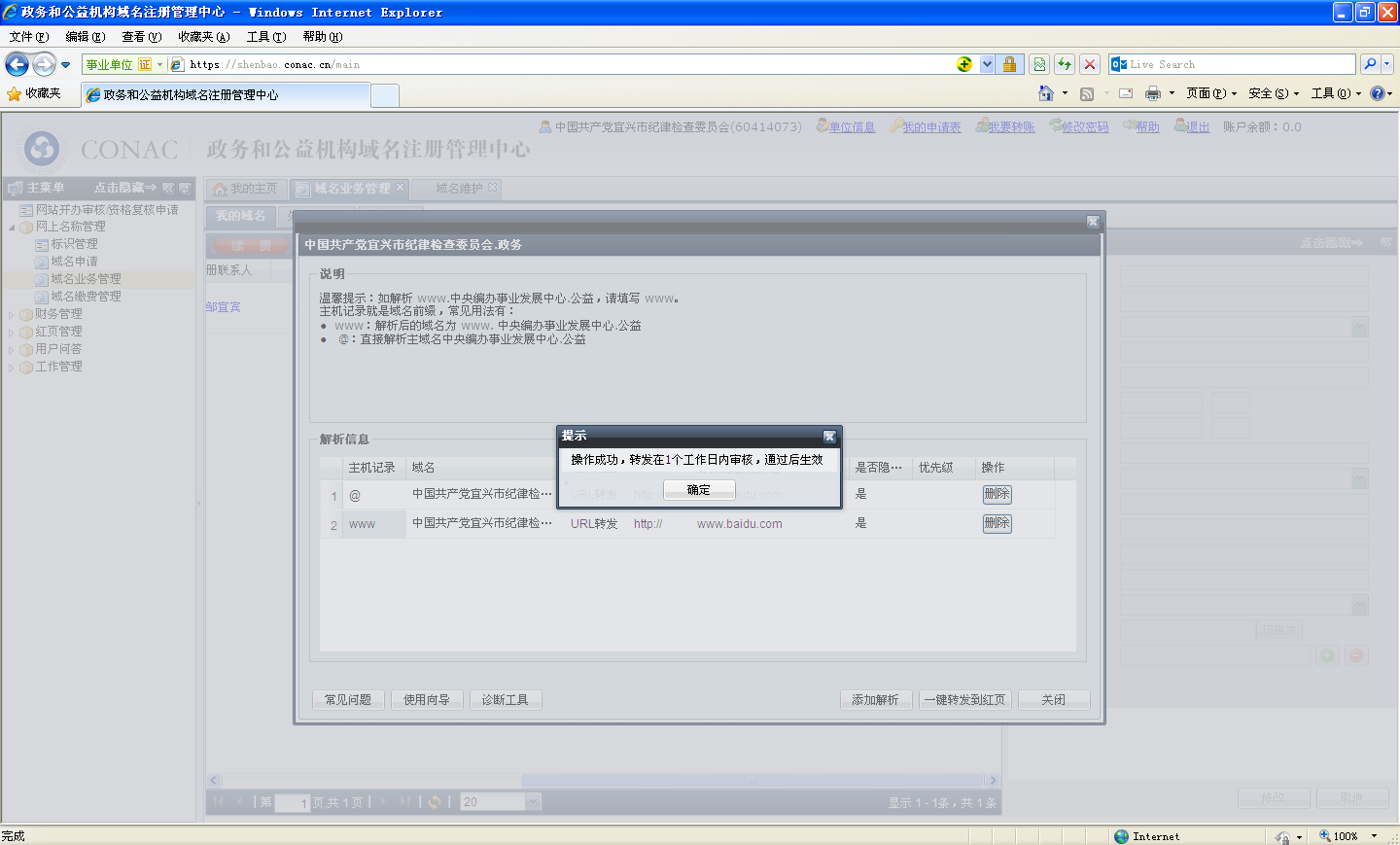Open the 安全 command dropdown
1400x845 pixels.
[1274, 93]
